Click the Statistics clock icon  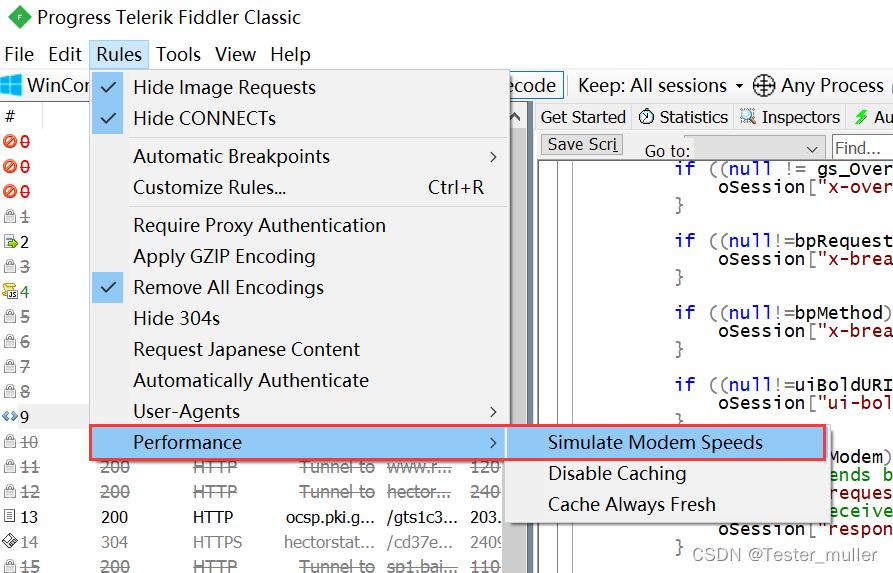click(x=646, y=117)
